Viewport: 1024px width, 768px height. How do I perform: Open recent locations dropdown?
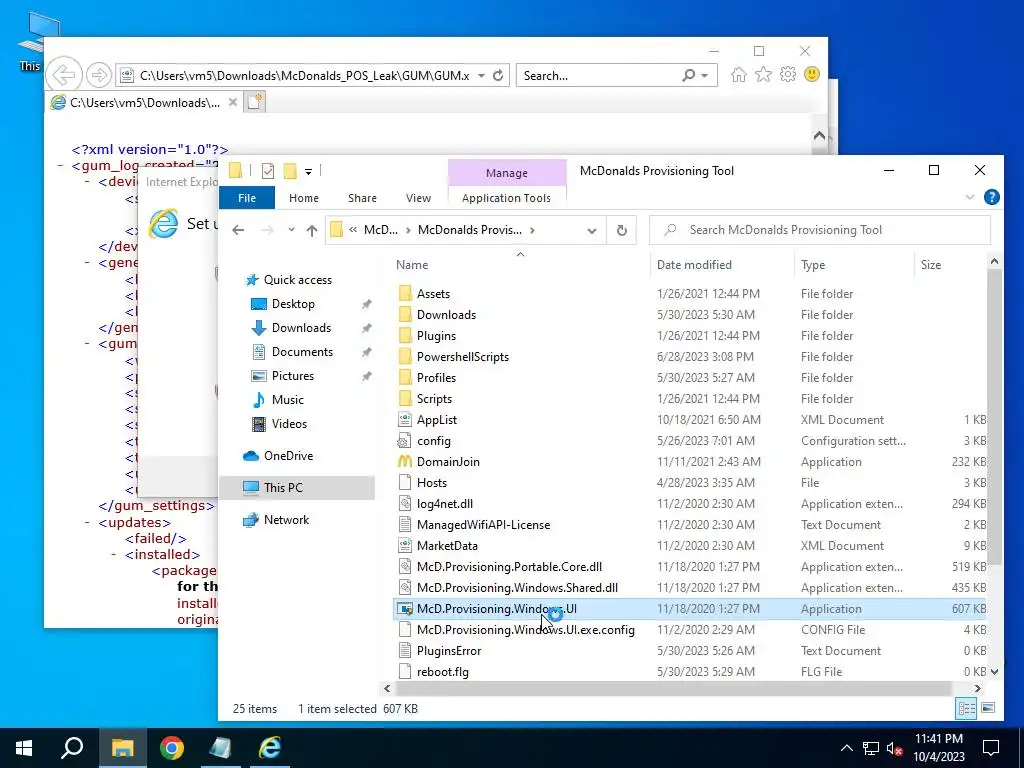pos(291,230)
